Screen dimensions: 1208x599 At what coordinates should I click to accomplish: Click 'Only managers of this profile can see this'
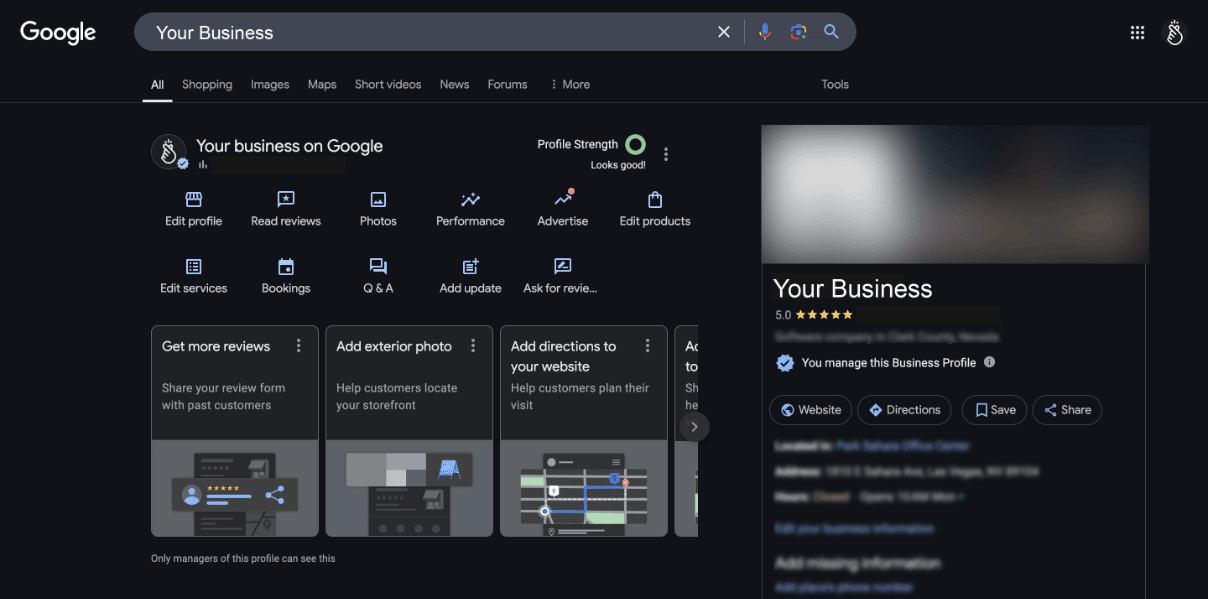(243, 558)
